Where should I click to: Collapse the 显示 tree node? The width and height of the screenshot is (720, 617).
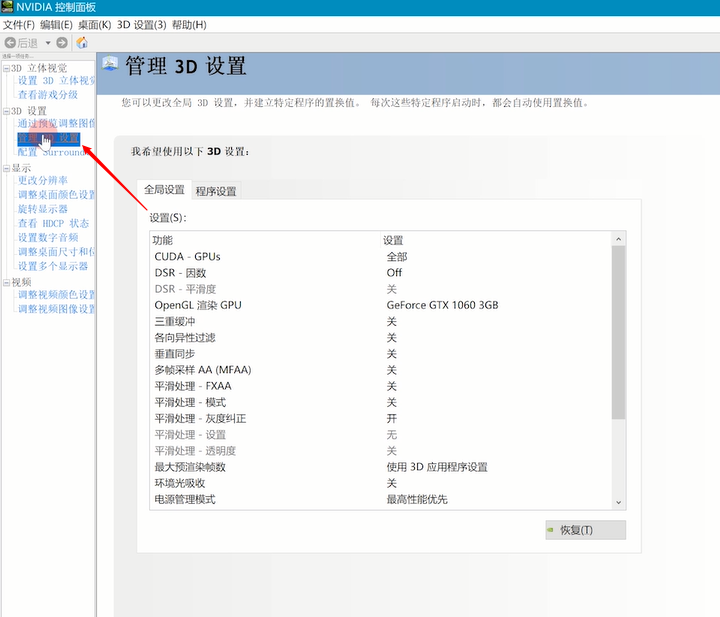[x=6, y=168]
